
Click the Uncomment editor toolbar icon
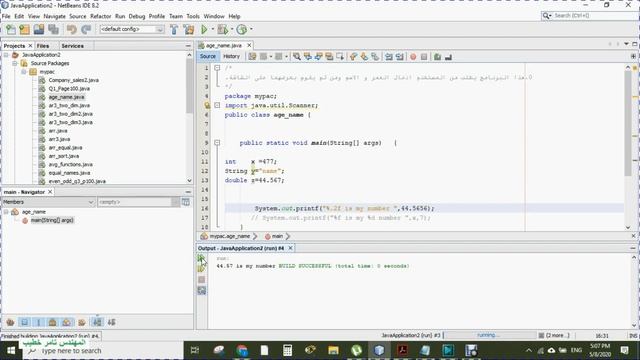click(448, 57)
